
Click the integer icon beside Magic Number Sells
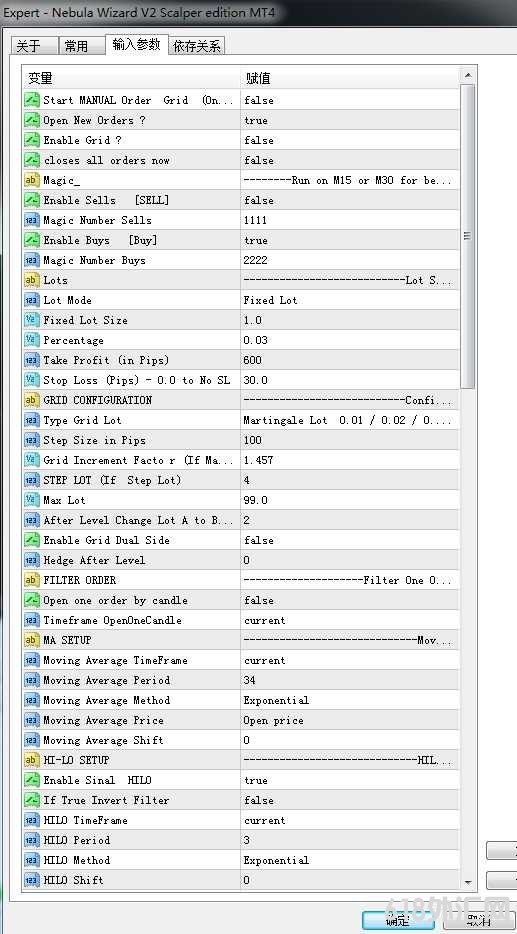click(x=32, y=220)
